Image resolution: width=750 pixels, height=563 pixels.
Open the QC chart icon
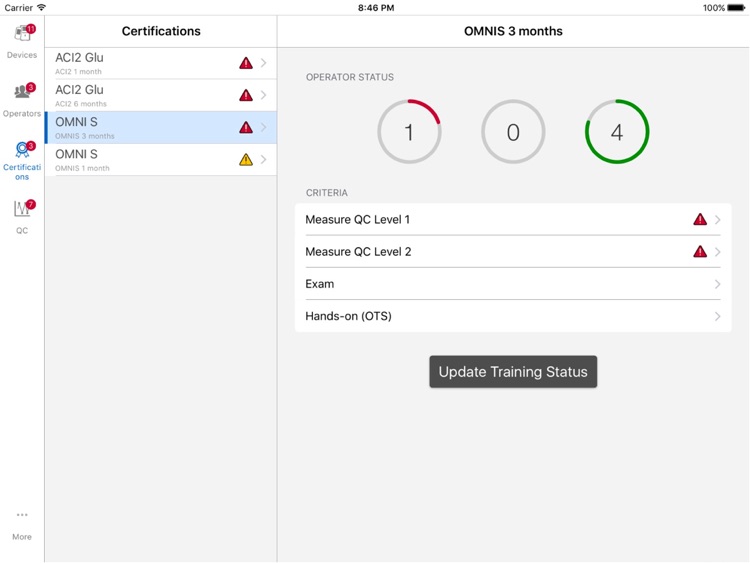pyautogui.click(x=22, y=209)
